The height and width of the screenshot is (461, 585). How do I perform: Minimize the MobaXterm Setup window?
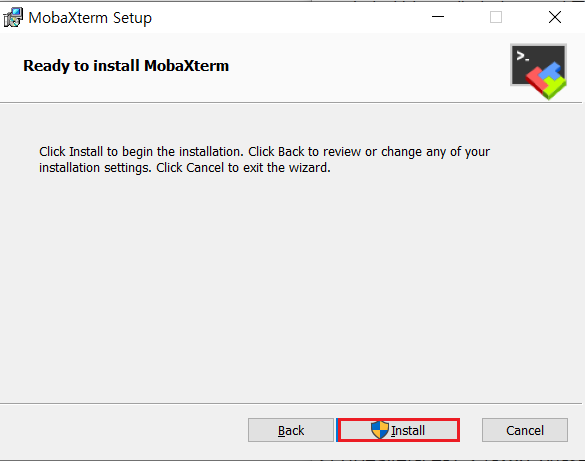pos(438,17)
